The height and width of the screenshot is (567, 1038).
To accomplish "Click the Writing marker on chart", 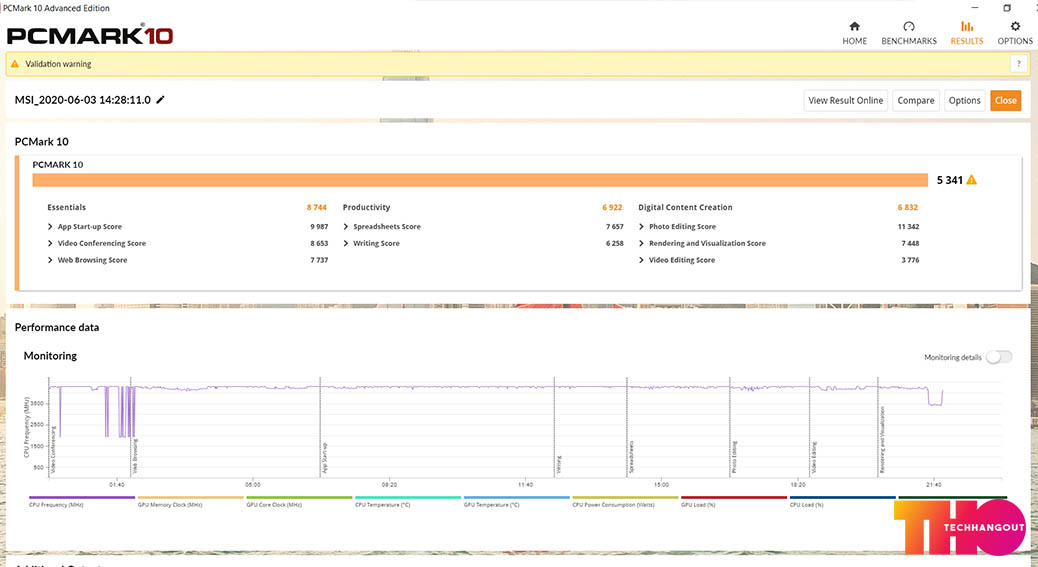I will tap(559, 464).
